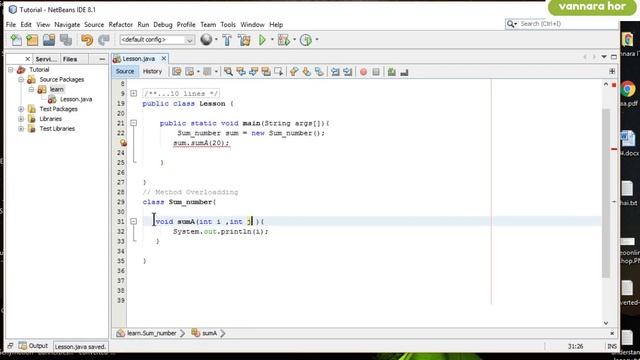The image size is (640, 360).
Task: Click Find Previous Occurrence icon
Action: (241, 72)
